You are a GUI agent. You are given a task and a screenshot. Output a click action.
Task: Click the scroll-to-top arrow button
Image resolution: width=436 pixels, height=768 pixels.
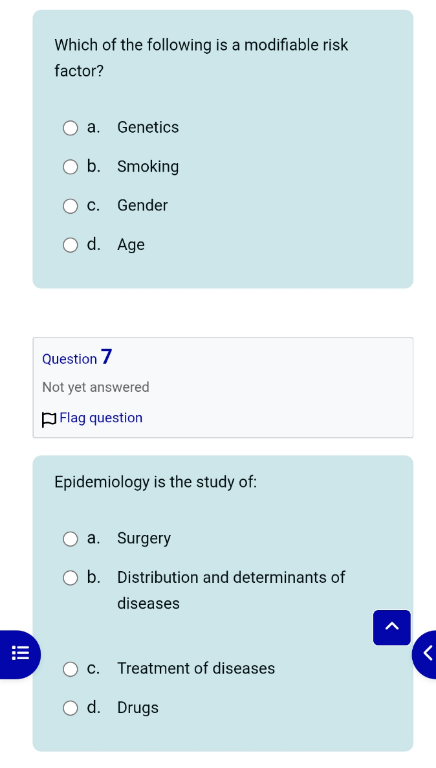(391, 627)
